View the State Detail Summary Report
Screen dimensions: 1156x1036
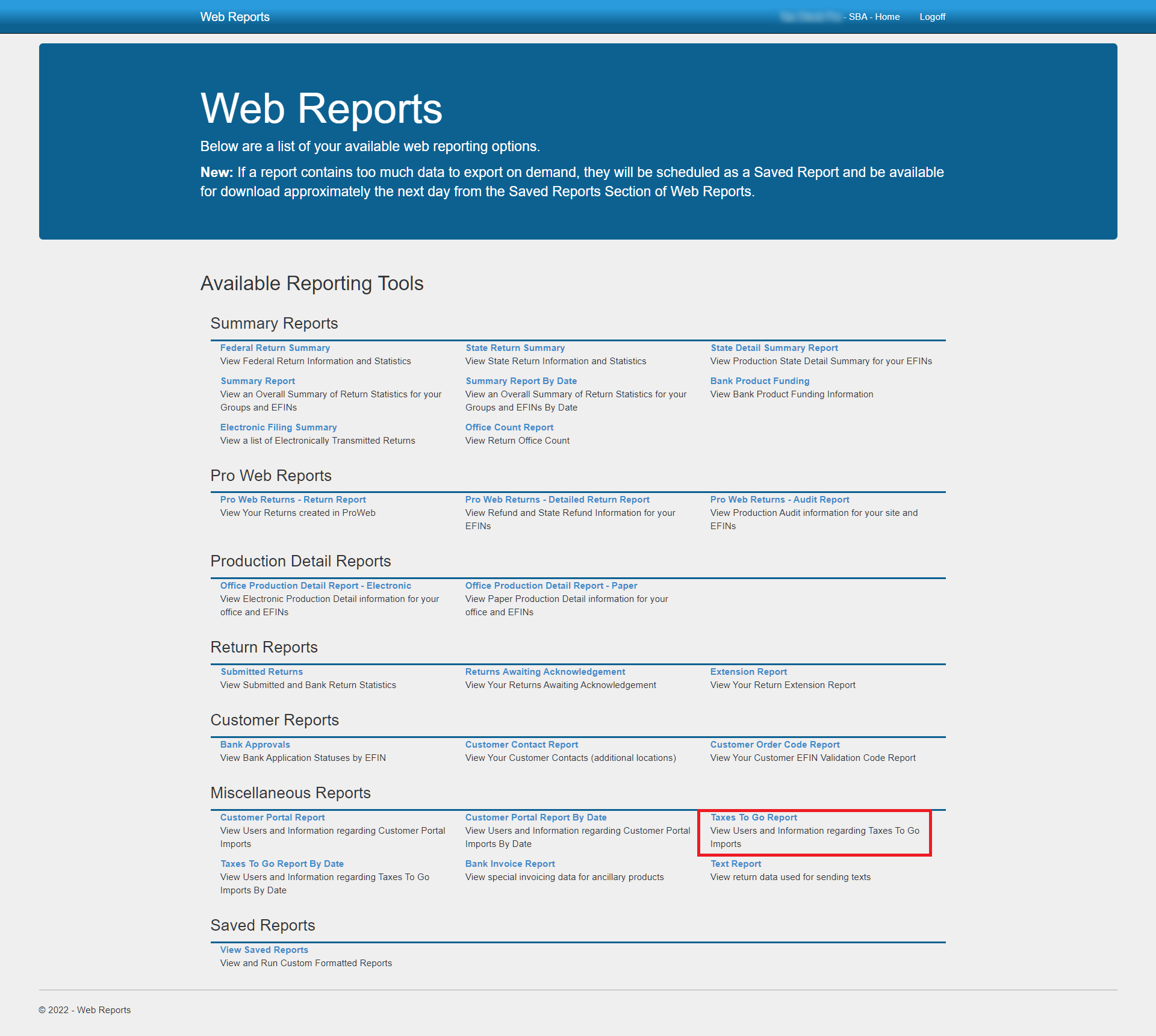tap(774, 348)
